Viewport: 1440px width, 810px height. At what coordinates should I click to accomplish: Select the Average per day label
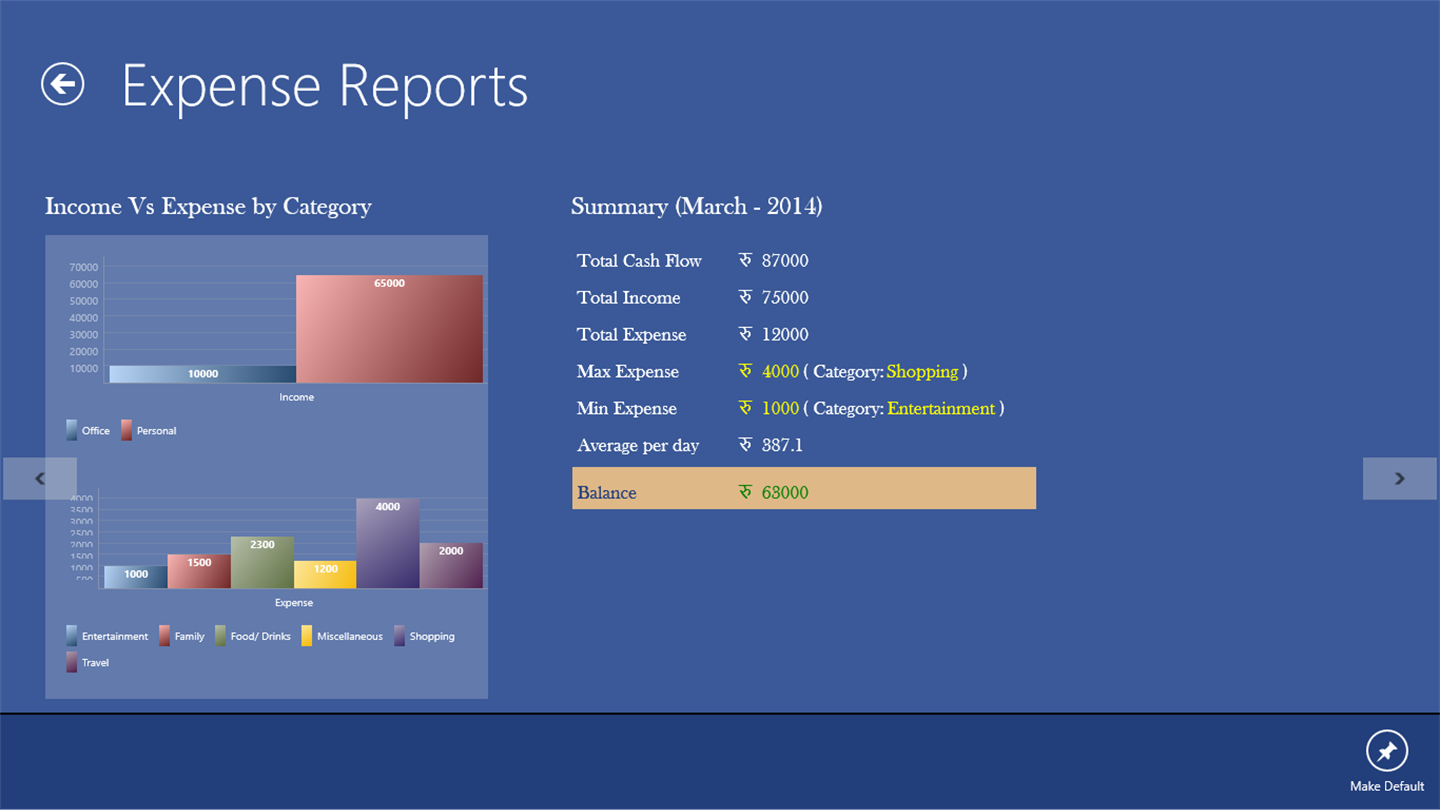coord(638,446)
